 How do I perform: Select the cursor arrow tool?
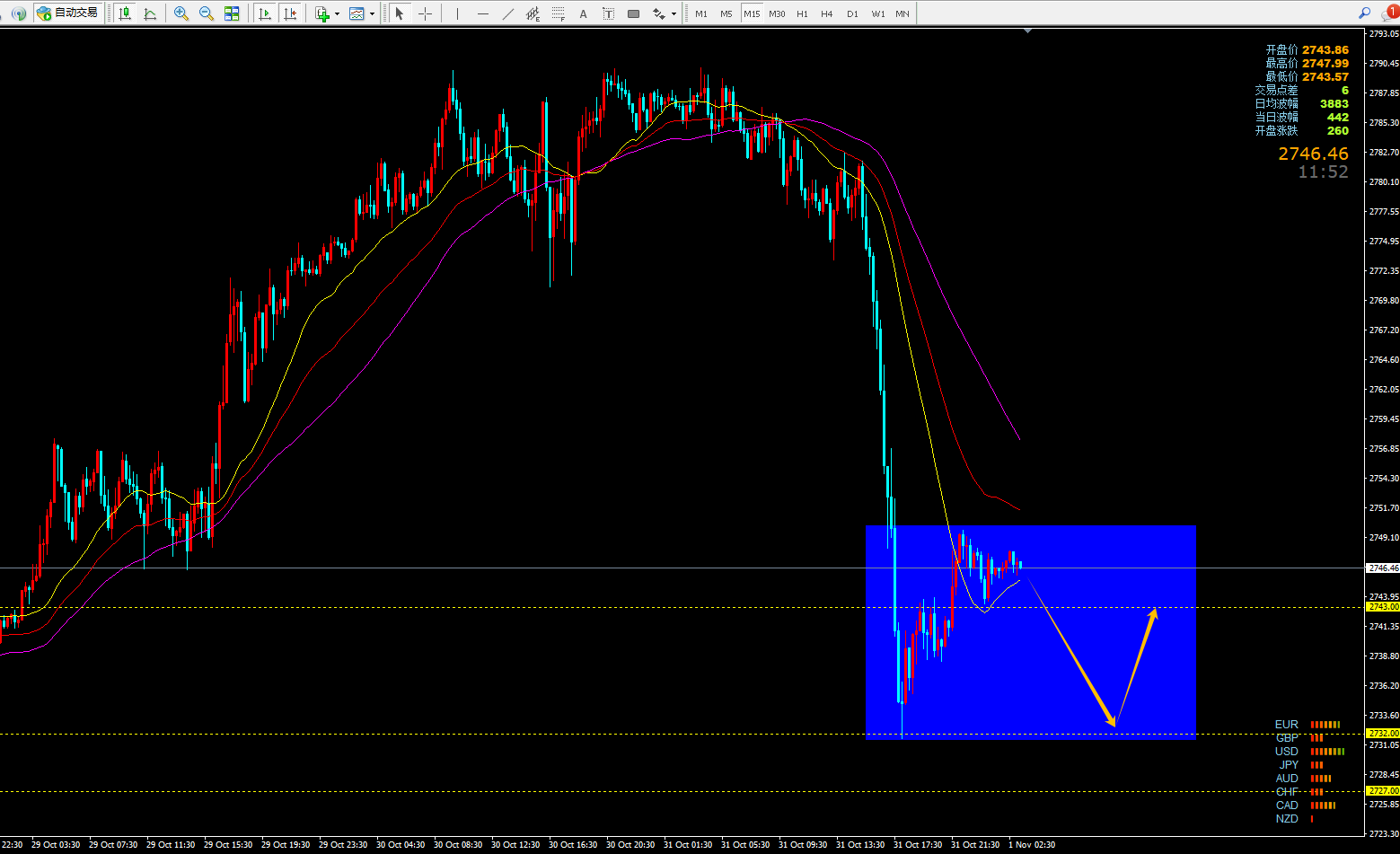point(400,13)
